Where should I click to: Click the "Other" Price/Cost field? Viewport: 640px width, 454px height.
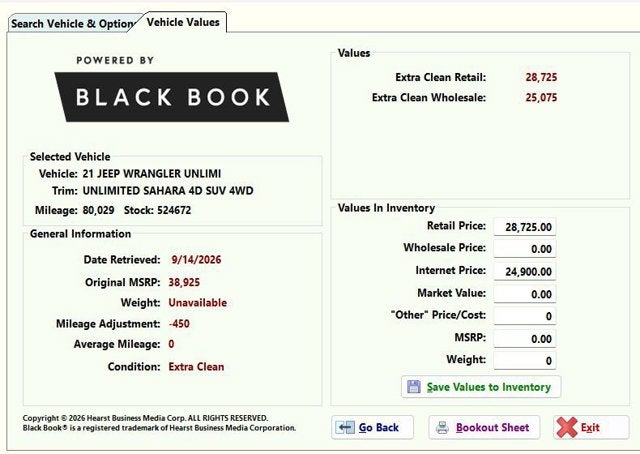[x=524, y=316]
